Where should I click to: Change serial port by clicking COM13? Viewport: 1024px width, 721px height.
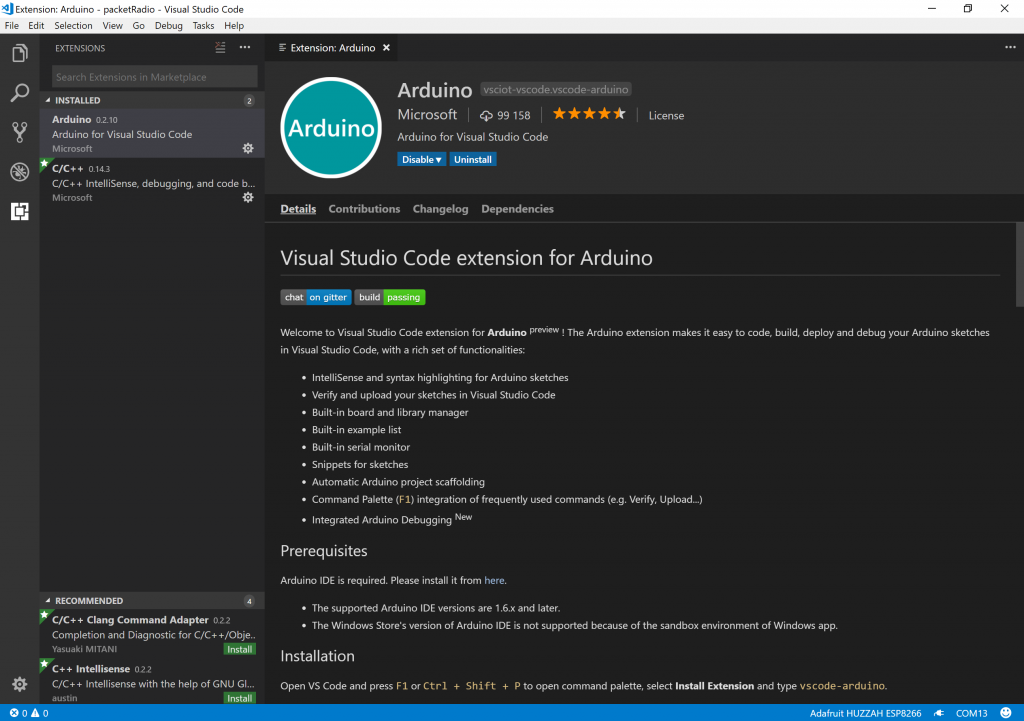973,713
